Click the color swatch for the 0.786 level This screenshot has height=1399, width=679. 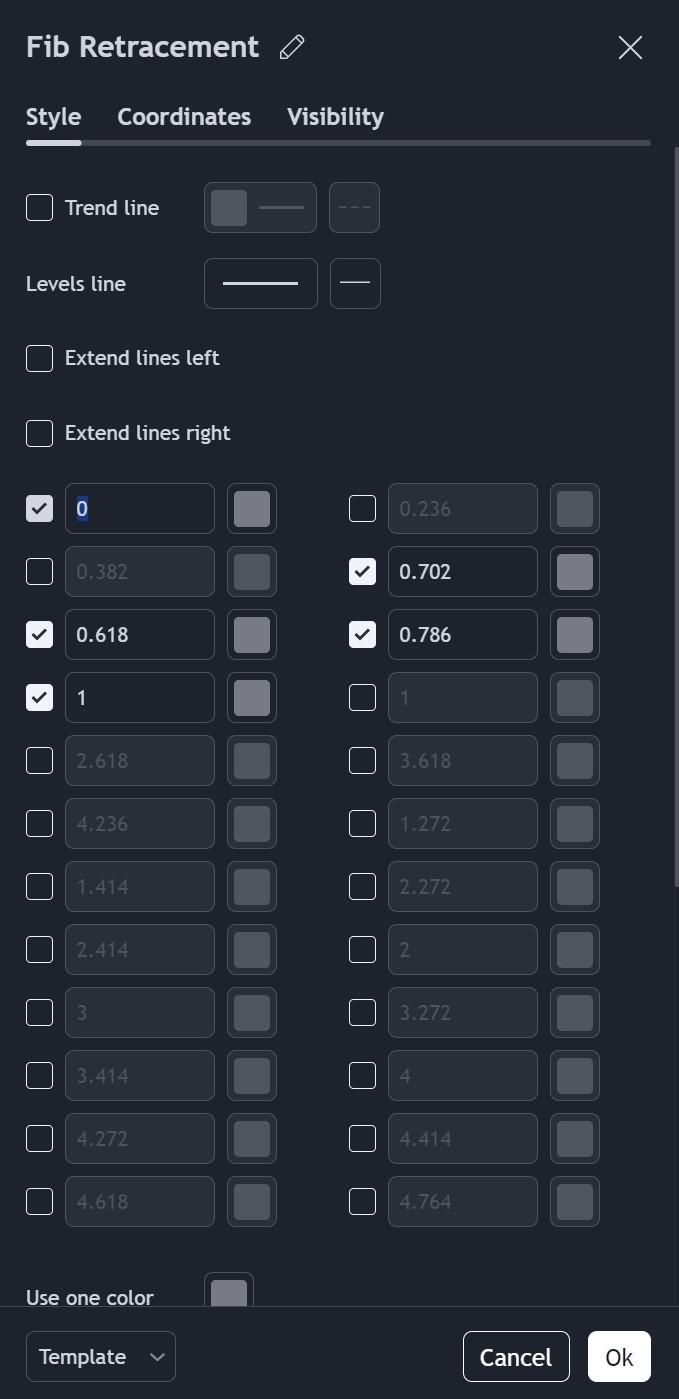[x=575, y=635]
